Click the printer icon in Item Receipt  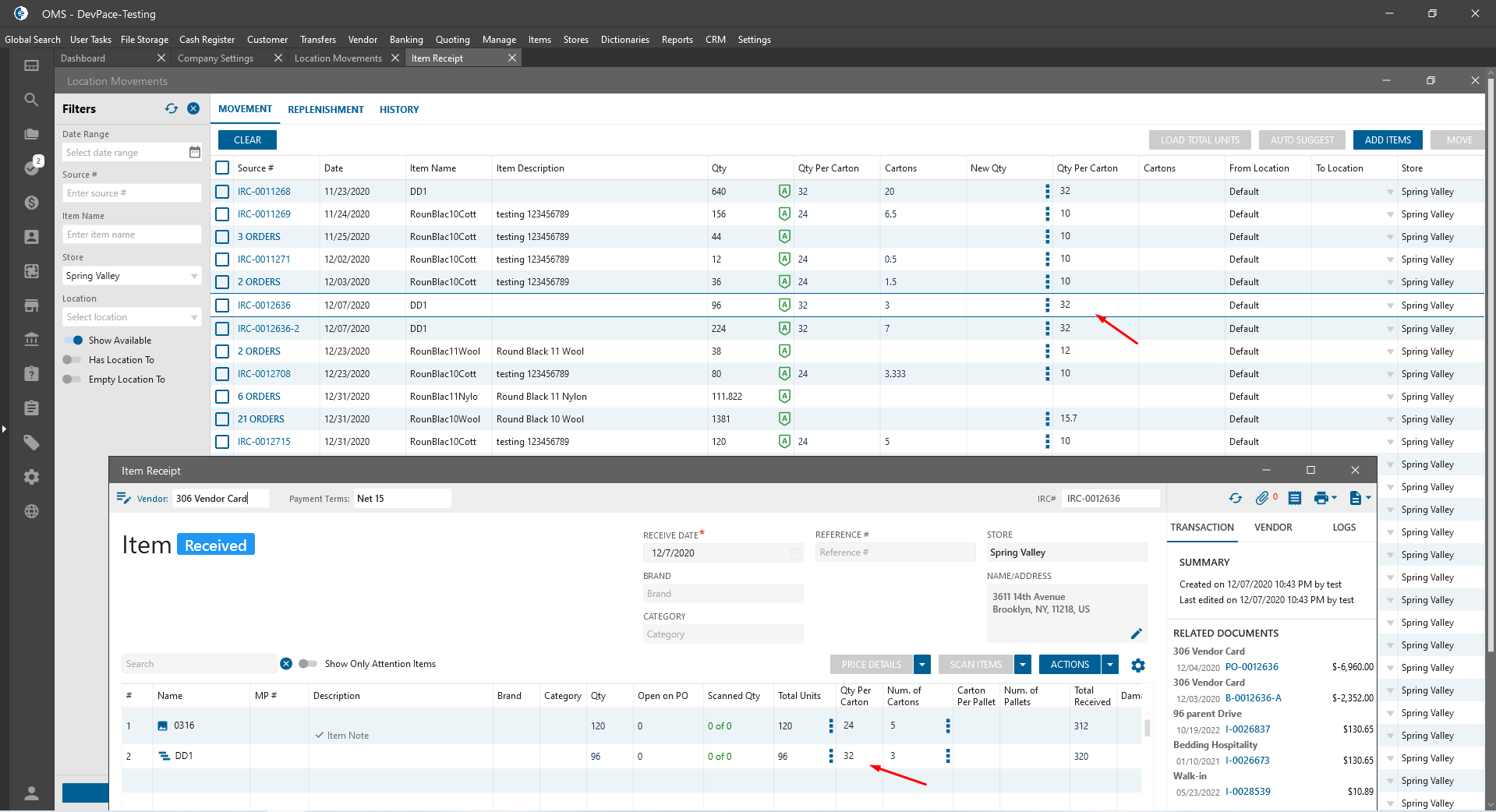click(x=1320, y=499)
